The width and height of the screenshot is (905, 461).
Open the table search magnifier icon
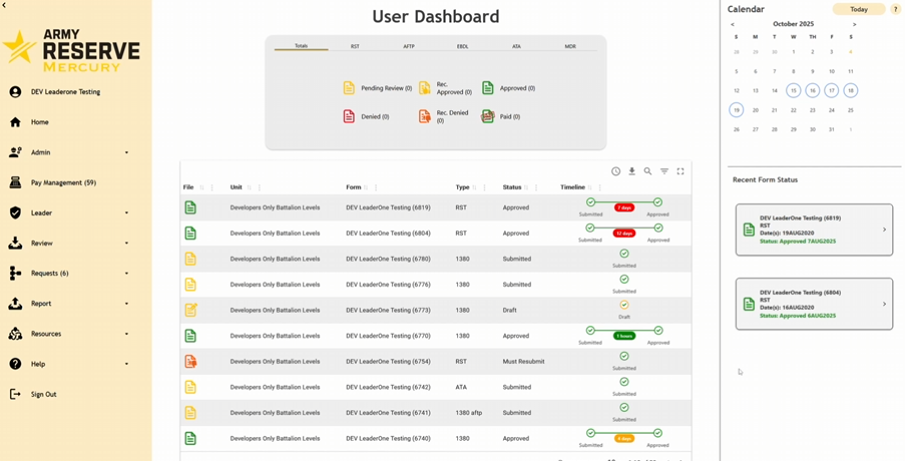(x=648, y=171)
